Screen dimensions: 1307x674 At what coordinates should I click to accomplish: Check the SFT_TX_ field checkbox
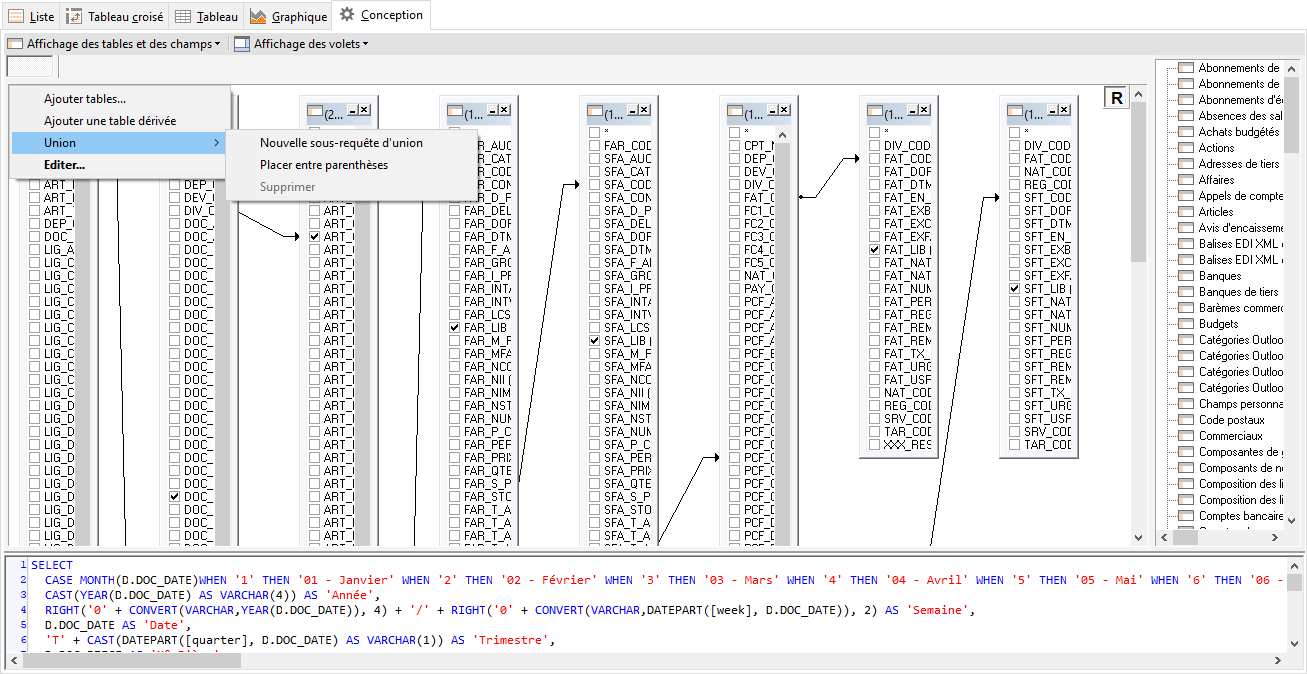click(1015, 392)
